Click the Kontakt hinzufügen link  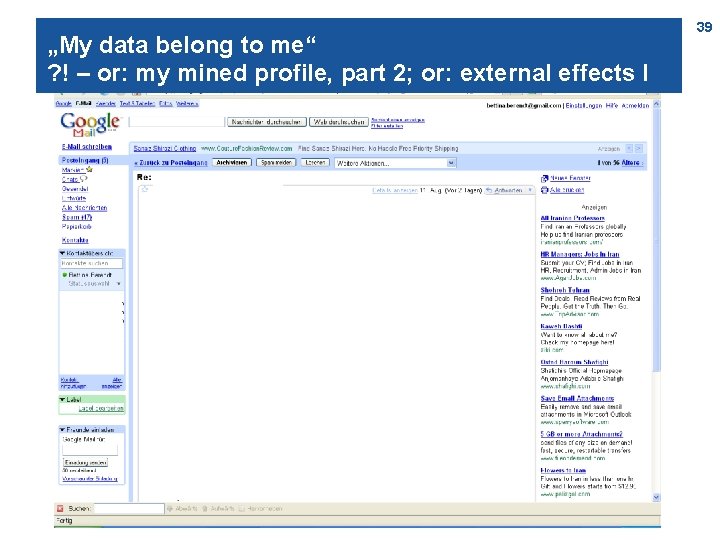(x=73, y=383)
